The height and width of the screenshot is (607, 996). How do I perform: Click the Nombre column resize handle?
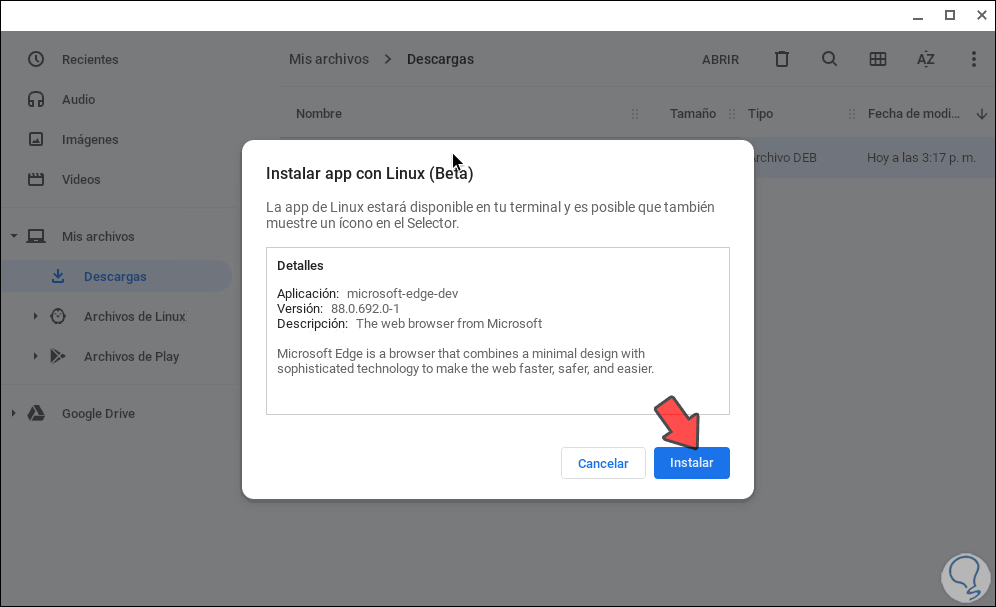[635, 114]
